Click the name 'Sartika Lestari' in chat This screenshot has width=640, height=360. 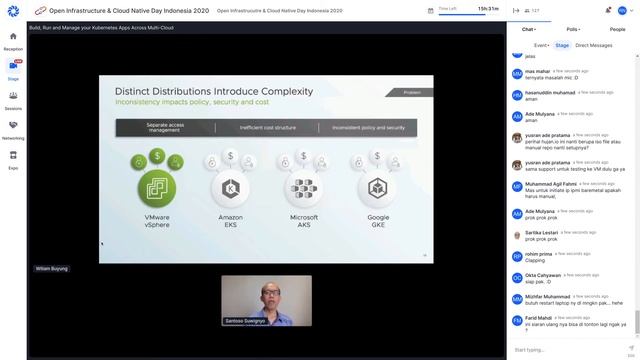coord(541,232)
